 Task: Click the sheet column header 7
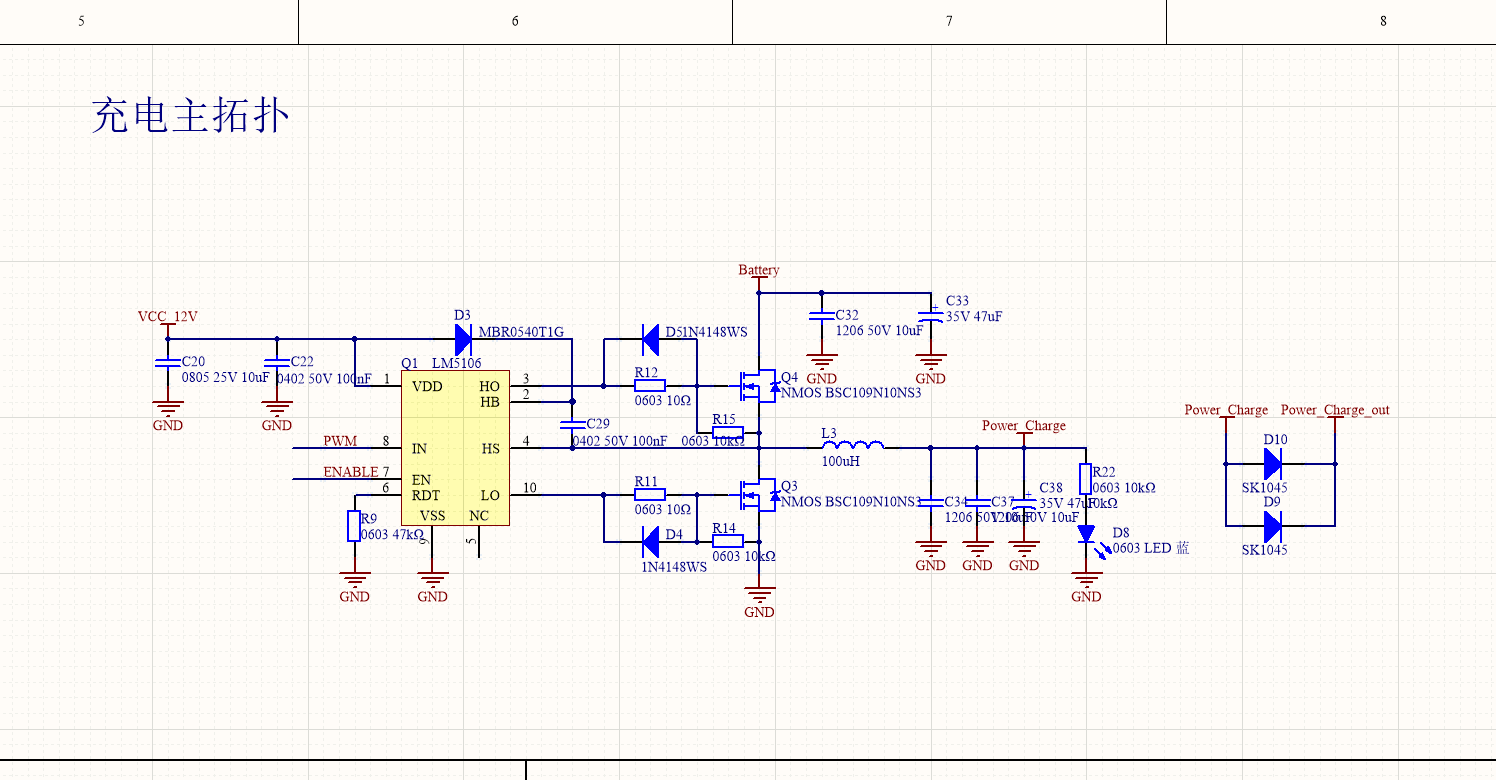click(949, 21)
